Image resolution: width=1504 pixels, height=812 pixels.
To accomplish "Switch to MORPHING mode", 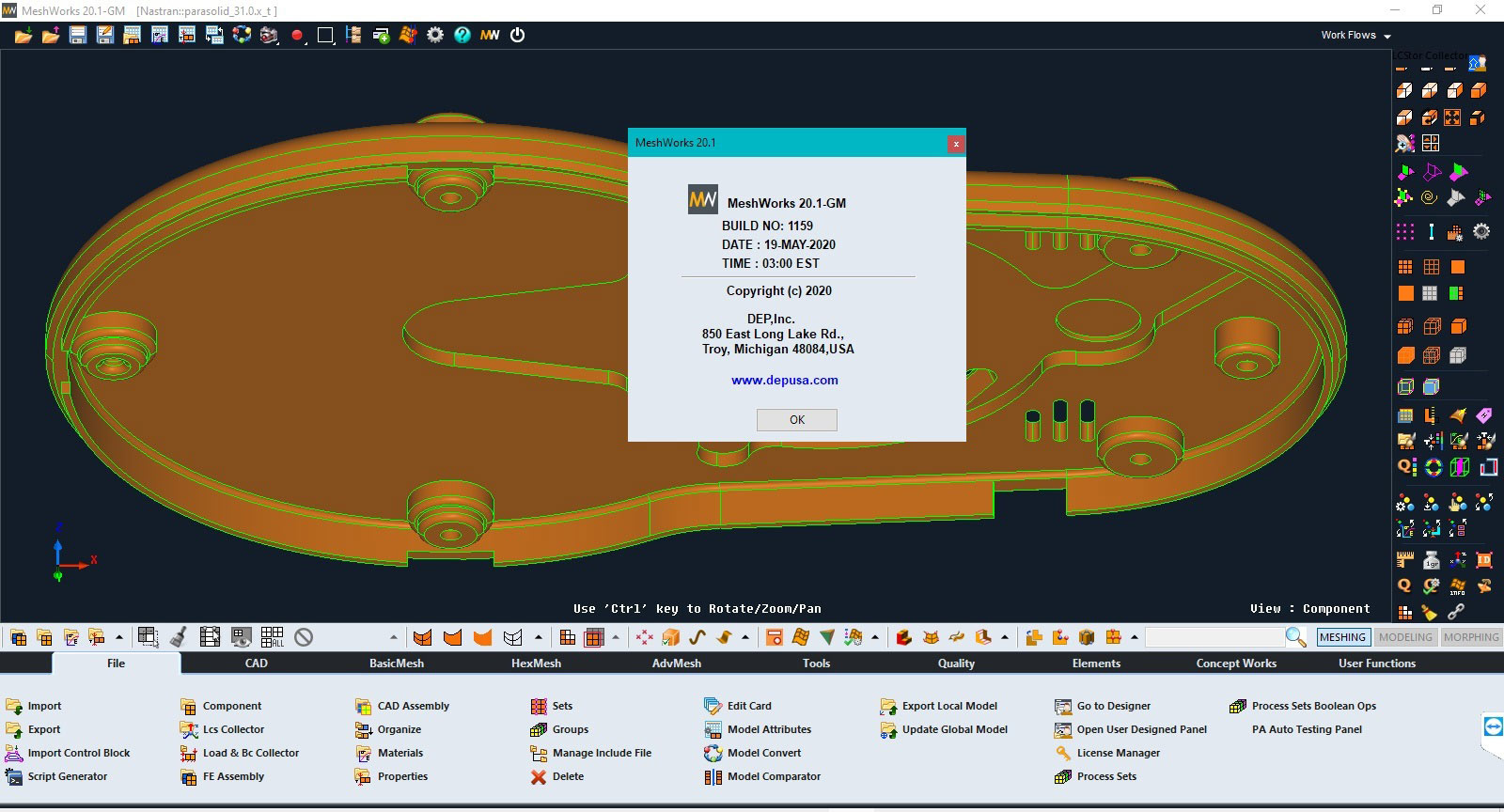I will 1471,637.
